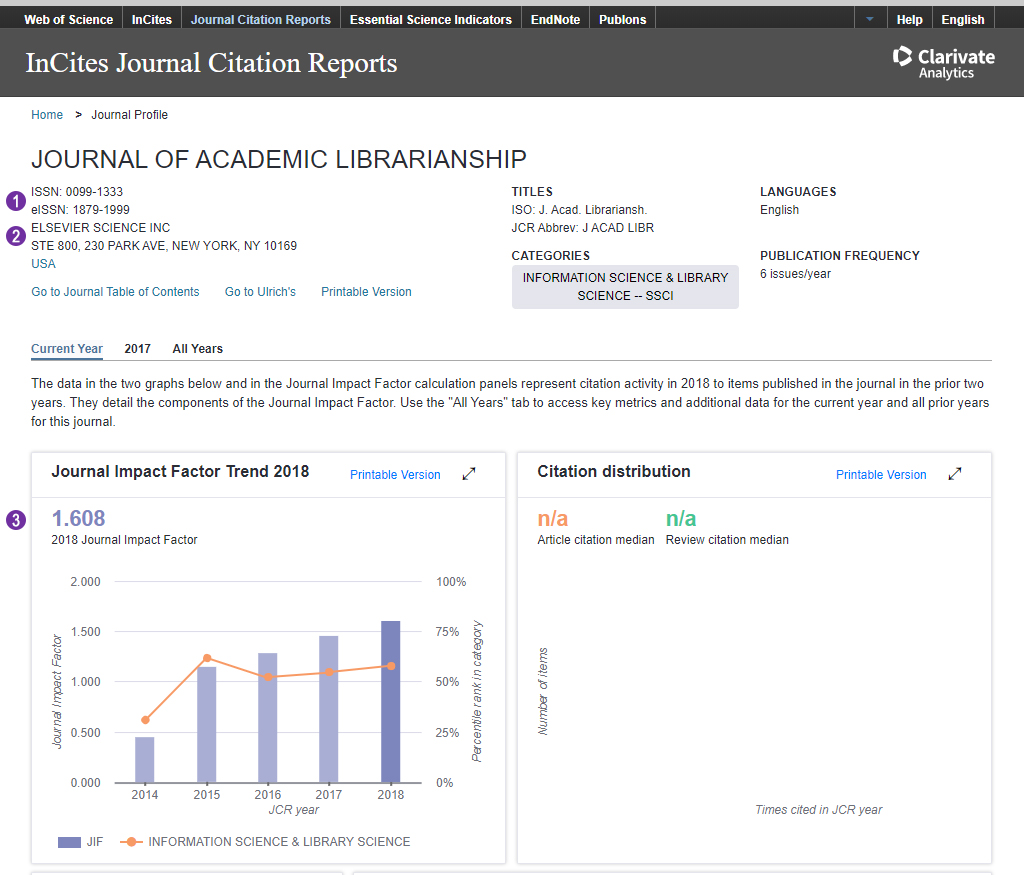Click the JCR Abbrev: J ACAD LIBR text
This screenshot has width=1024, height=875.
[x=583, y=228]
